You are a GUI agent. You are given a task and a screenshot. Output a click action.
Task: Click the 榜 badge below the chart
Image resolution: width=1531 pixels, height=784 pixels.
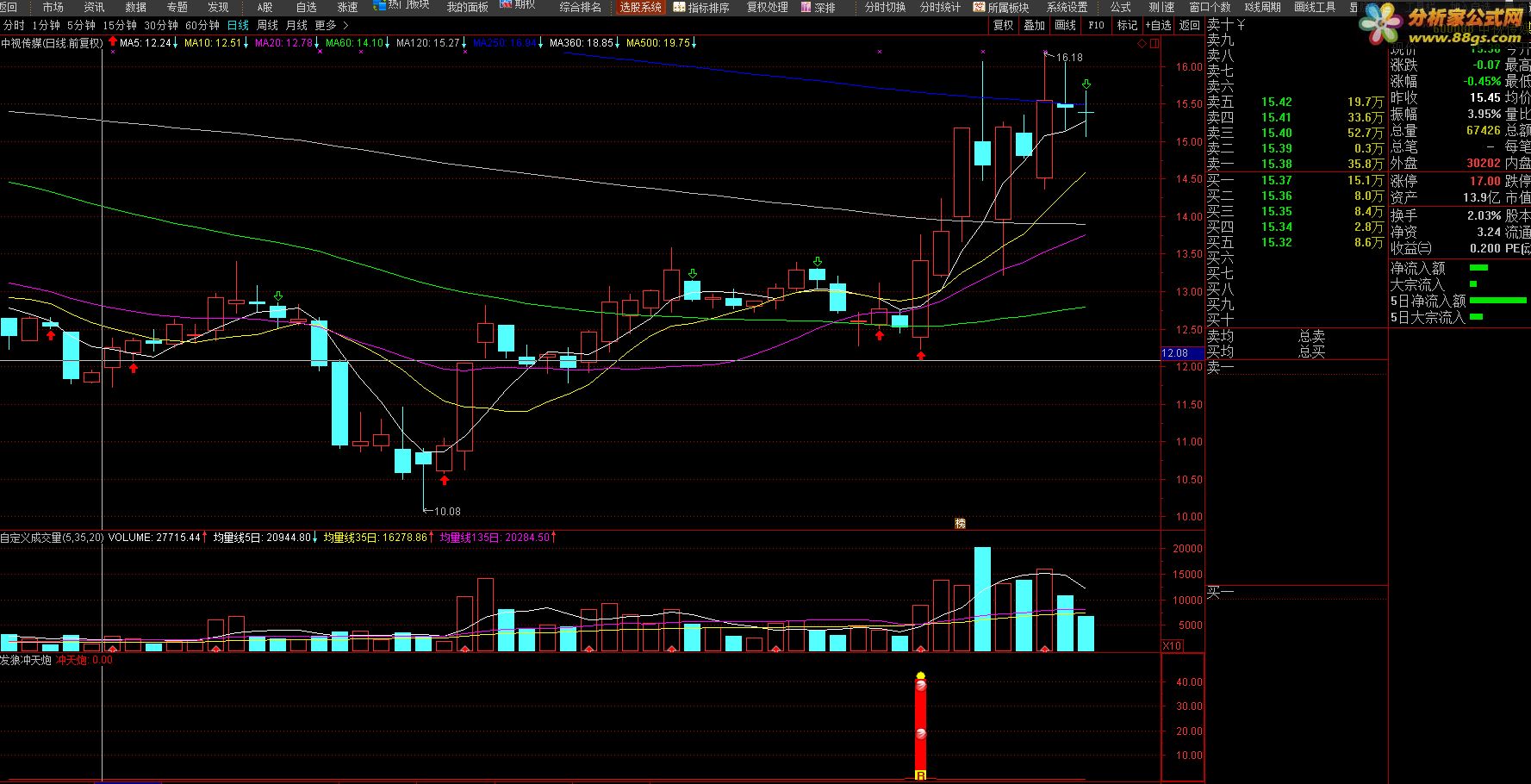point(960,523)
